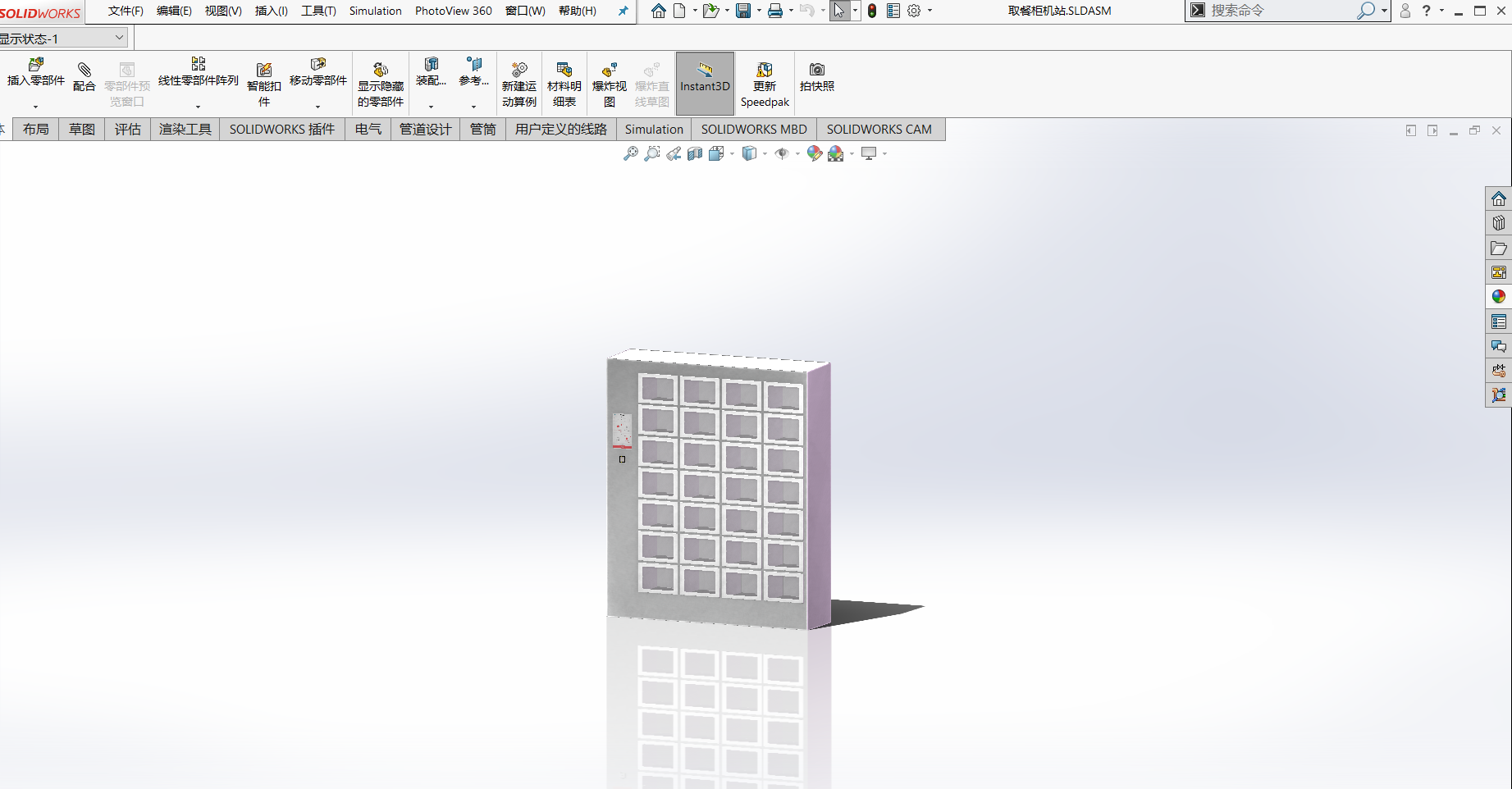Open the 文件(F) menu
The height and width of the screenshot is (789, 1512).
126,11
